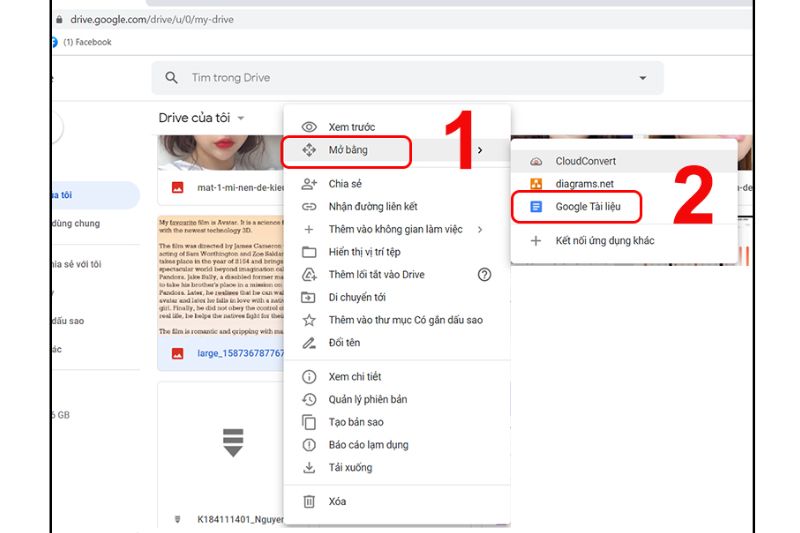Expand the search options dropdown arrow

pyautogui.click(x=643, y=78)
